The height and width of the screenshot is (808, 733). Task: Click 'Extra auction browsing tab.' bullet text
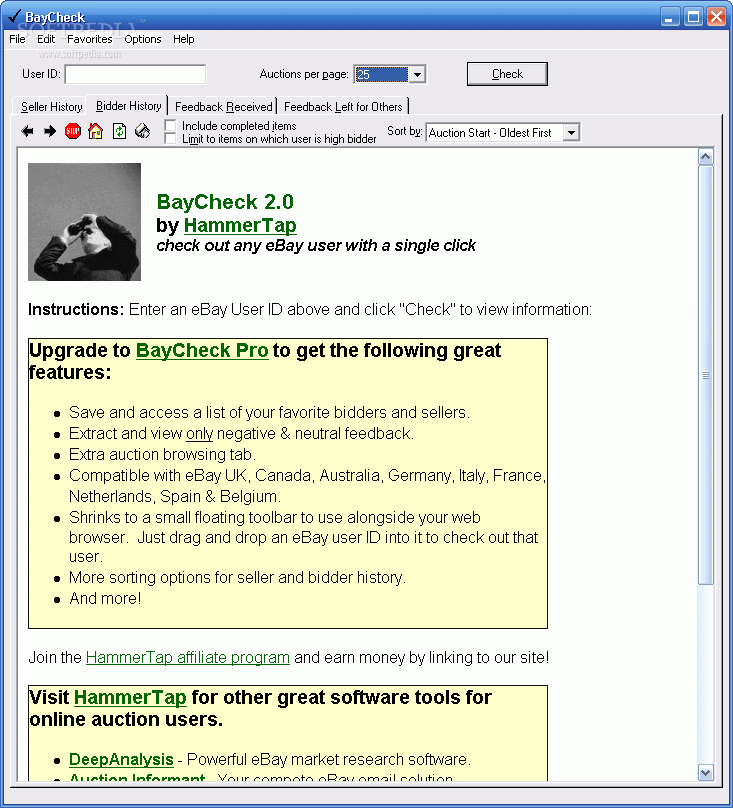pos(162,454)
